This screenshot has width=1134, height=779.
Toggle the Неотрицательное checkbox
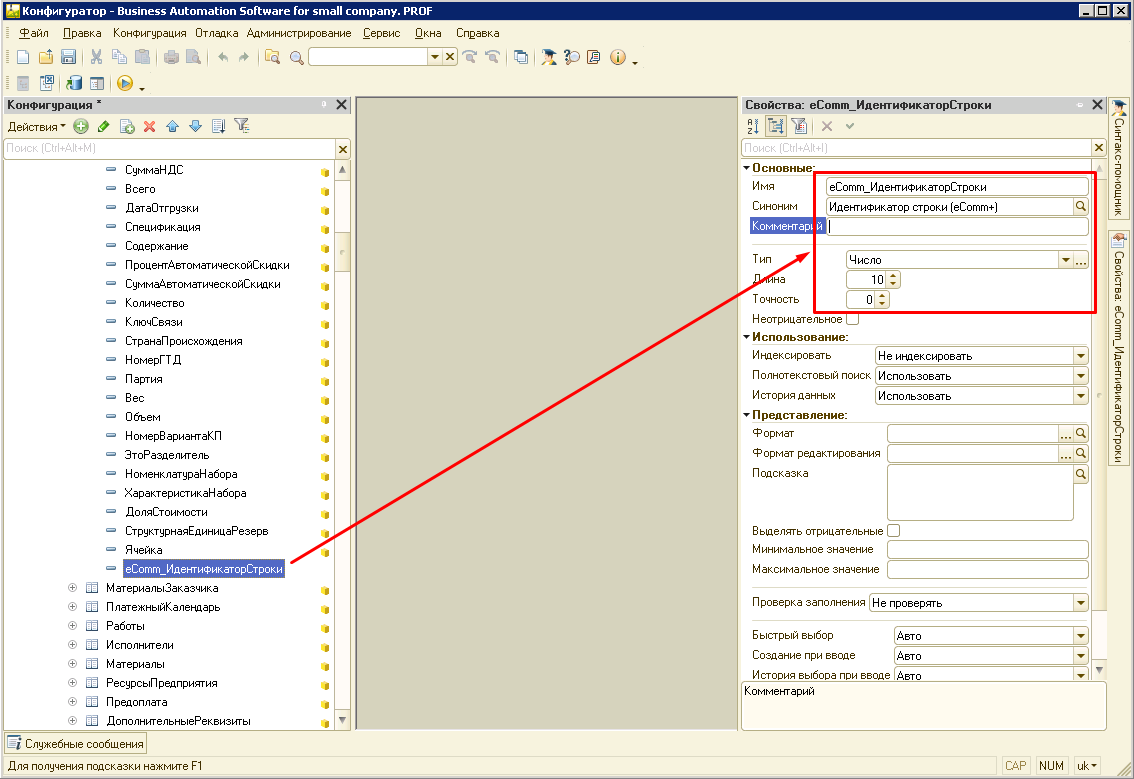852,319
